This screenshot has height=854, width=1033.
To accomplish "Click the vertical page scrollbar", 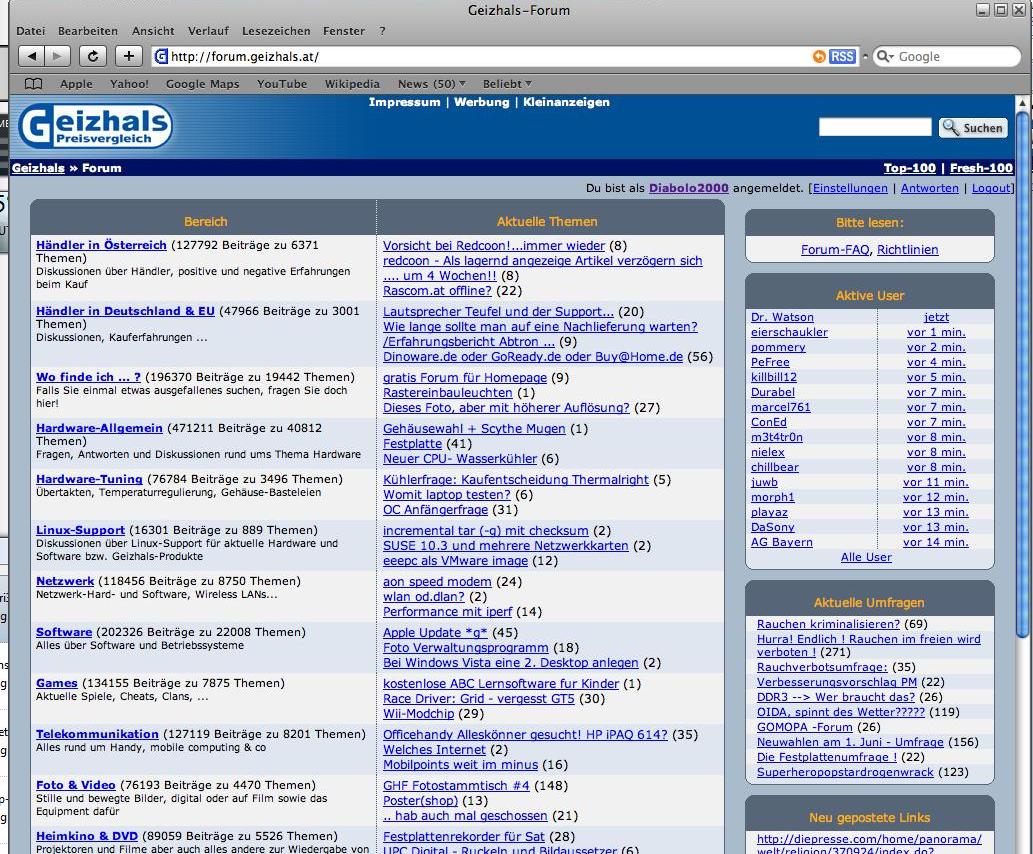I will pyautogui.click(x=1021, y=400).
